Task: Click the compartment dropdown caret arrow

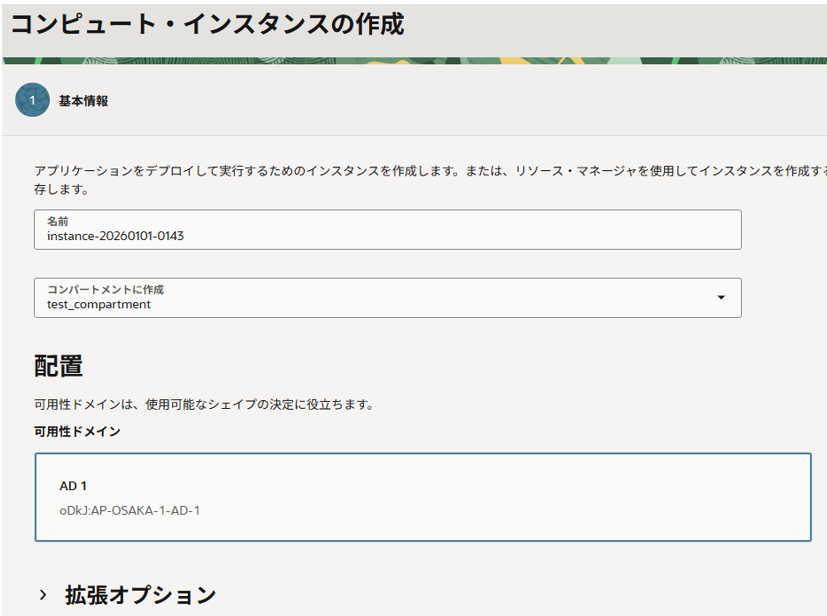Action: [x=720, y=298]
